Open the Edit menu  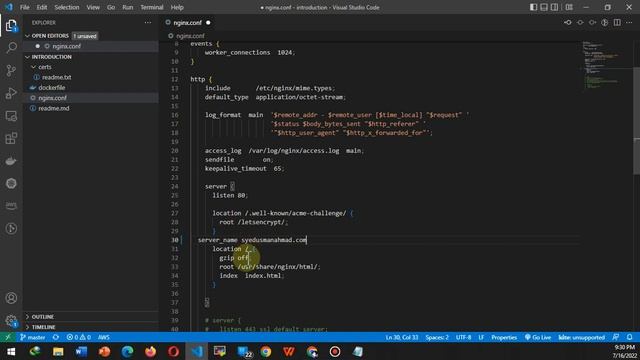coord(42,7)
